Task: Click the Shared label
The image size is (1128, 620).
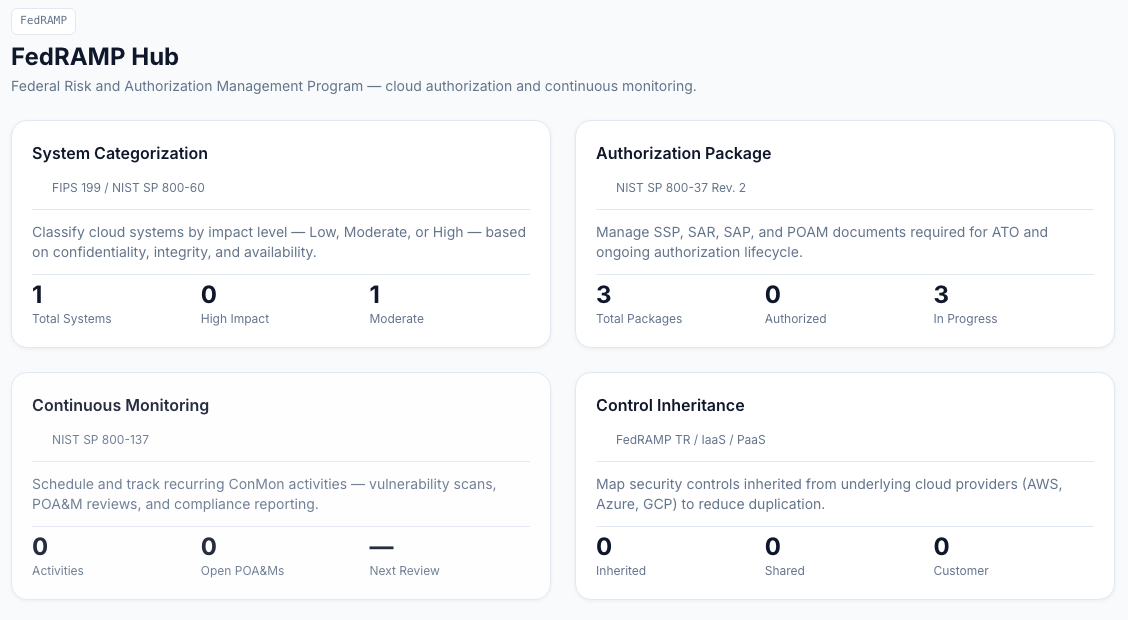Action: (x=785, y=570)
